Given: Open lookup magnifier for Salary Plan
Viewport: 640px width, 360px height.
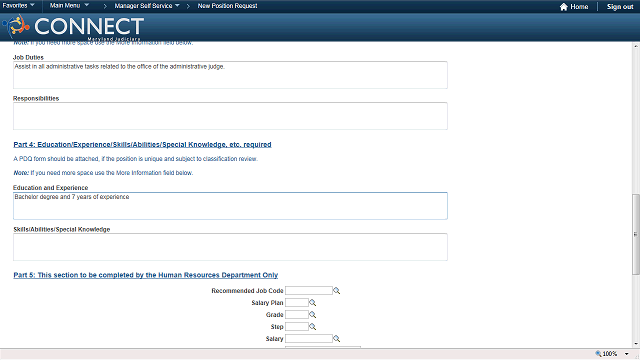Looking at the screenshot, I should pyautogui.click(x=313, y=302).
